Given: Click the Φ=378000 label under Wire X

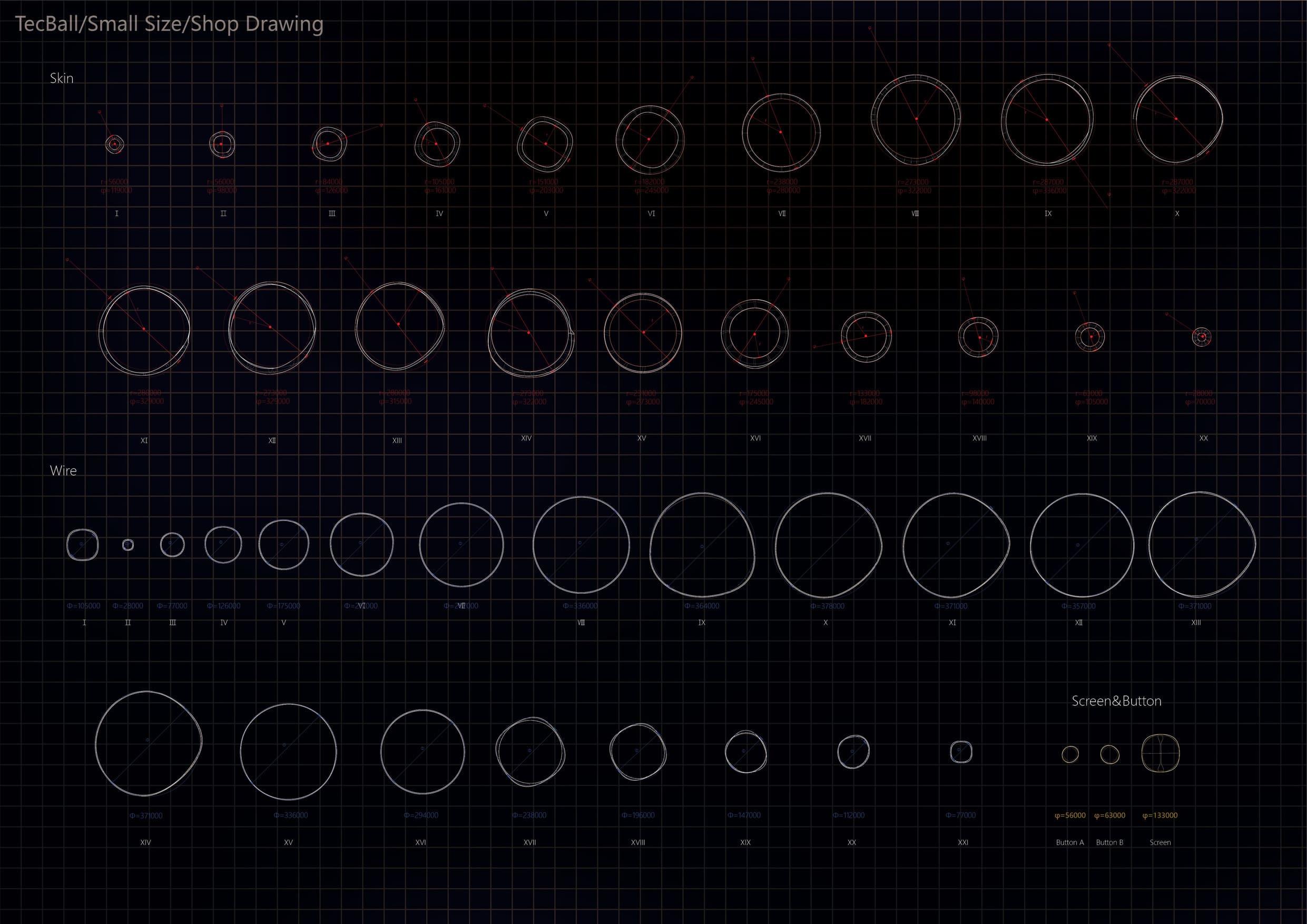Looking at the screenshot, I should point(827,606).
